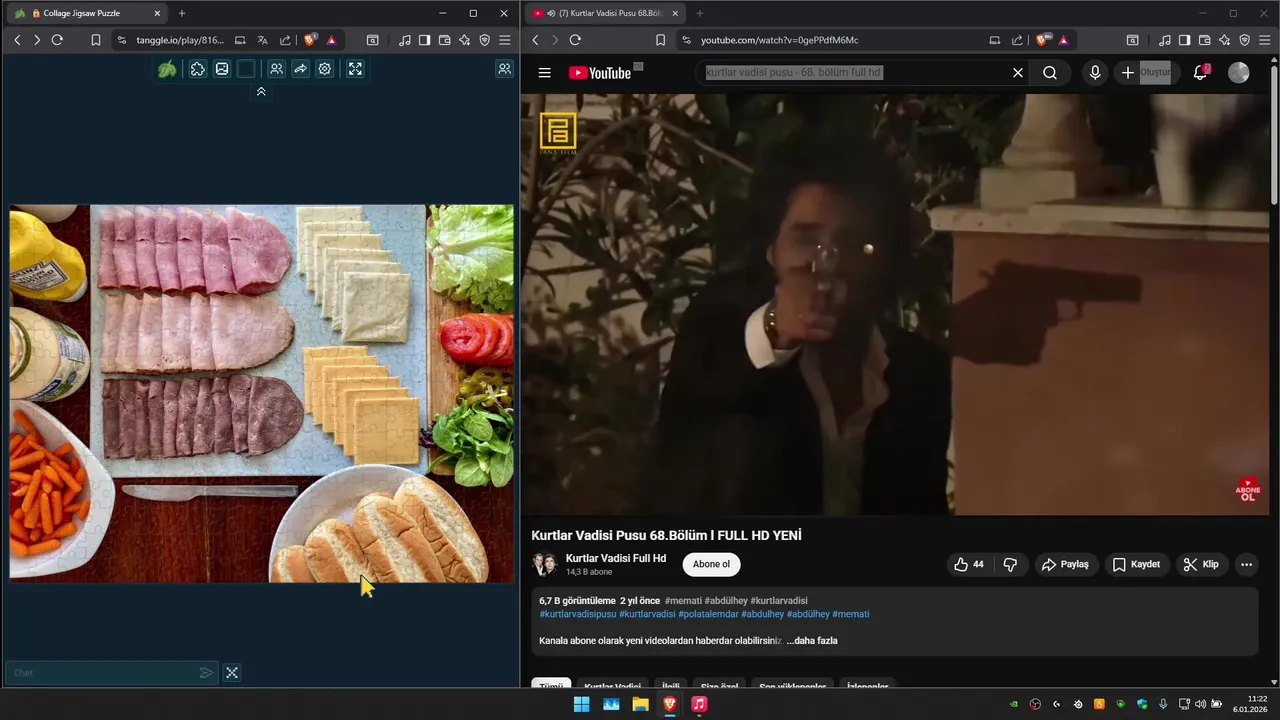Open Brave Shields in YouTube window

click(1042, 40)
